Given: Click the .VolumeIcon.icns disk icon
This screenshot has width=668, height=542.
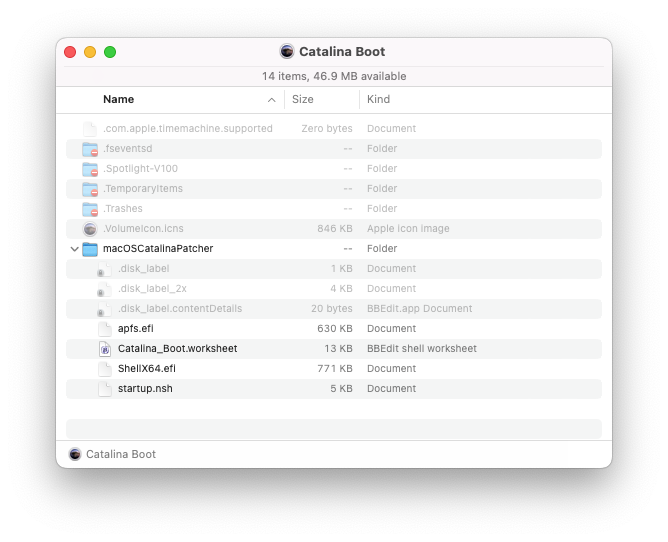Looking at the screenshot, I should pos(90,229).
